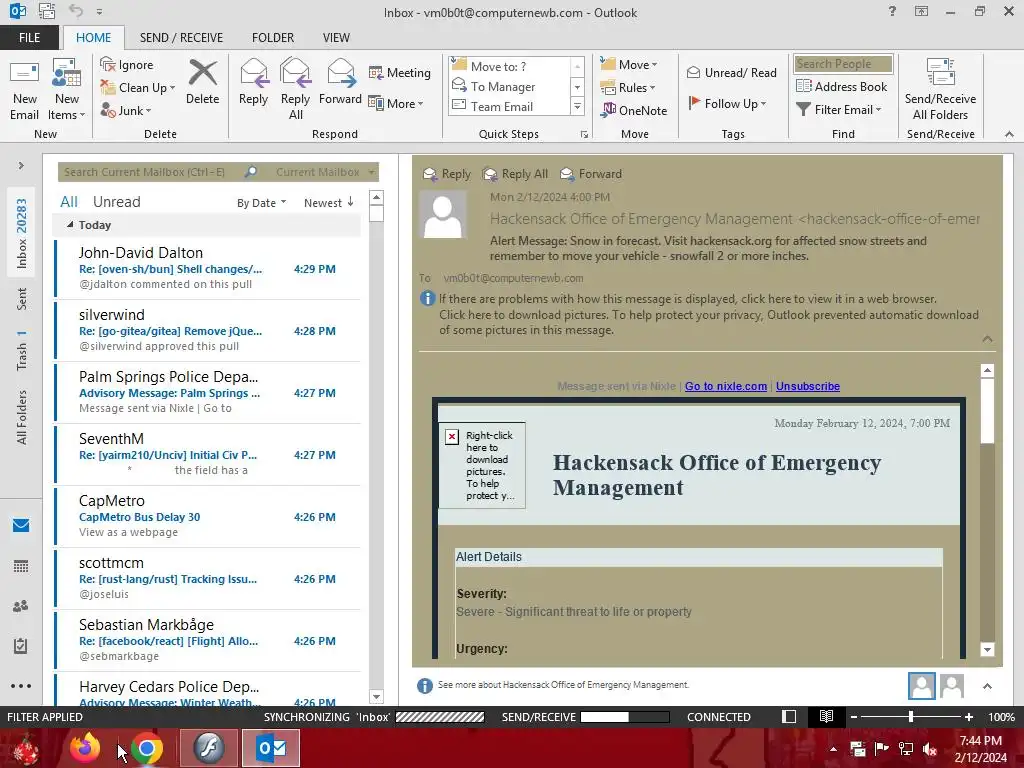The width and height of the screenshot is (1024, 768).
Task: Switch to People view icon
Action: [21, 606]
